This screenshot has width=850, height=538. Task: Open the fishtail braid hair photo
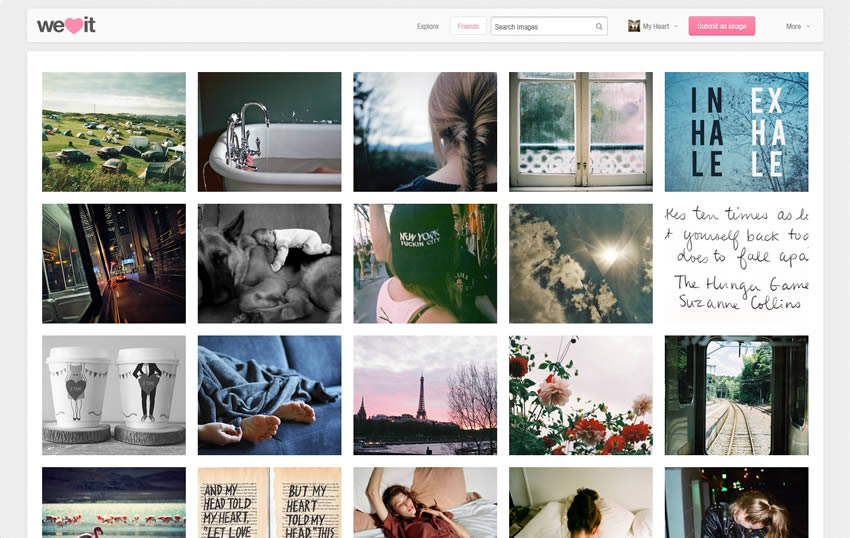[x=425, y=132]
